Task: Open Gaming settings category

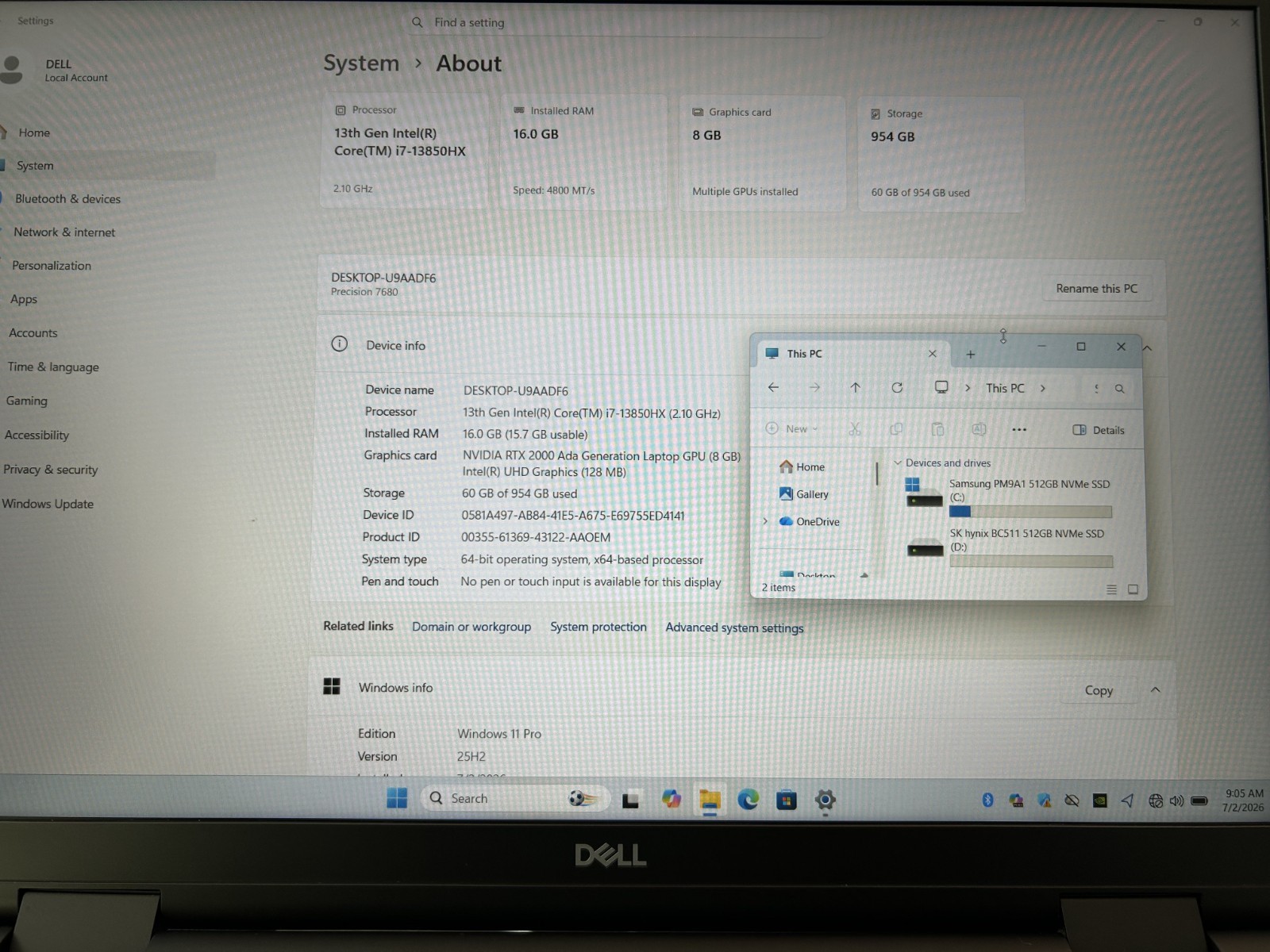Action: point(27,401)
